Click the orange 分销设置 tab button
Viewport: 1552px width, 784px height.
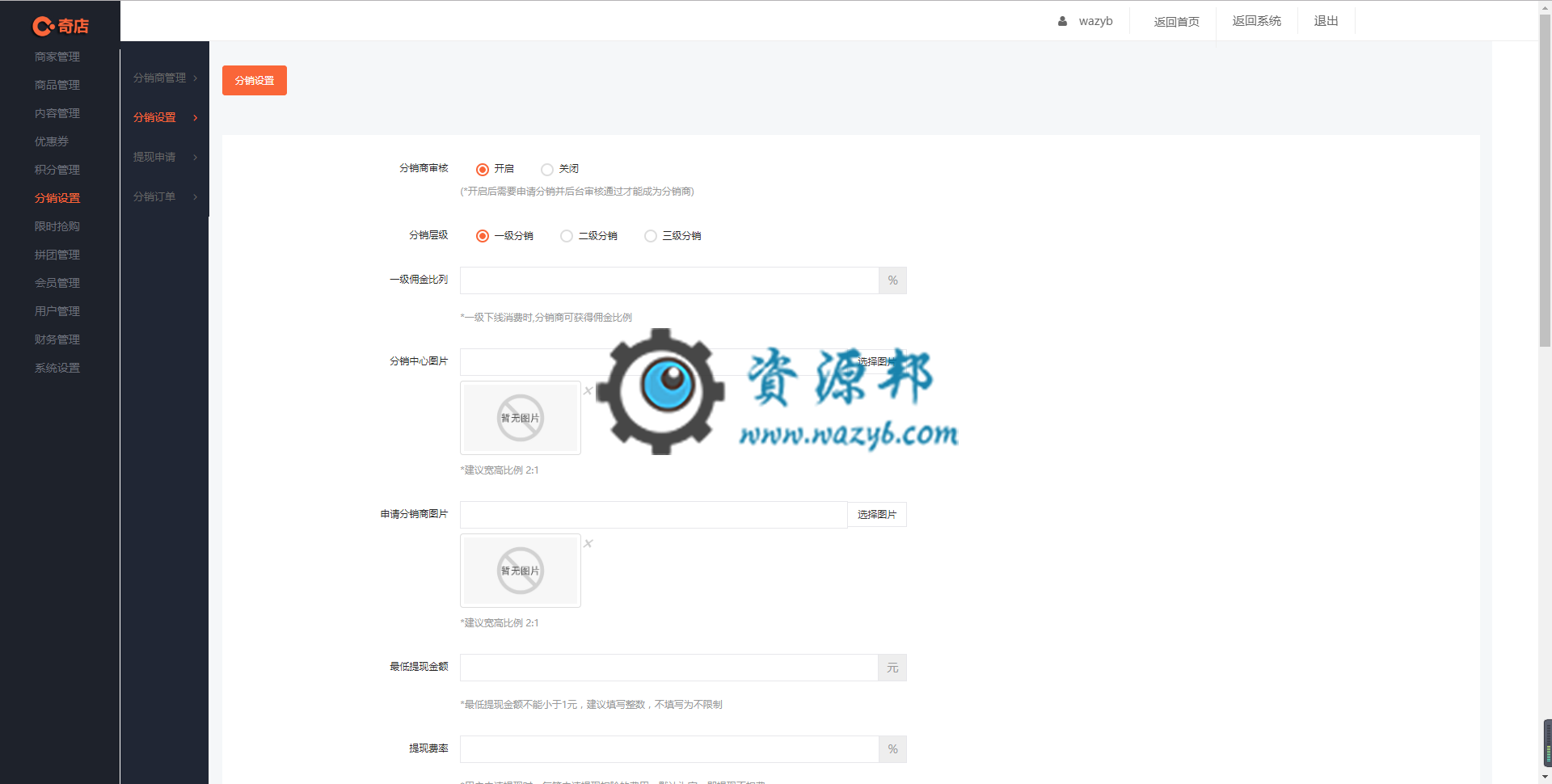click(255, 80)
